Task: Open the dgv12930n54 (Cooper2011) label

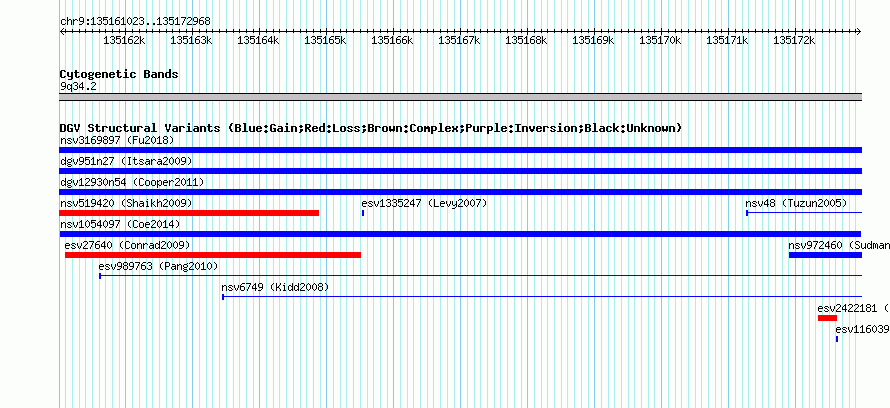Action: [132, 182]
